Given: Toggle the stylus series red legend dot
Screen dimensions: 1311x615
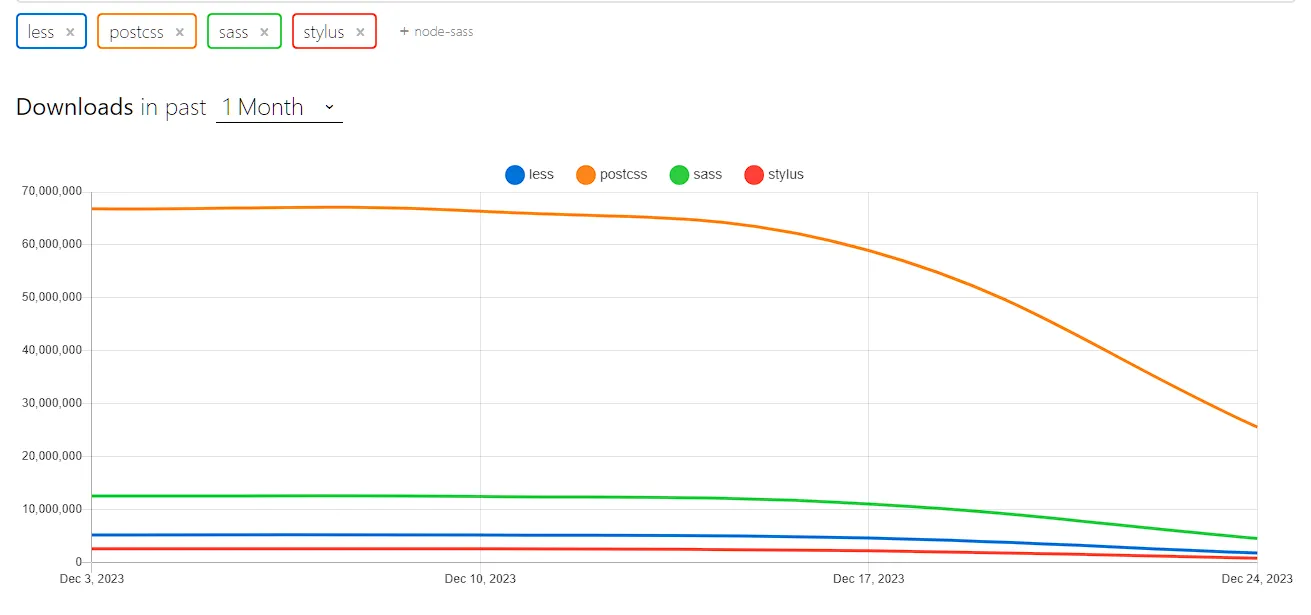Looking at the screenshot, I should pos(754,175).
